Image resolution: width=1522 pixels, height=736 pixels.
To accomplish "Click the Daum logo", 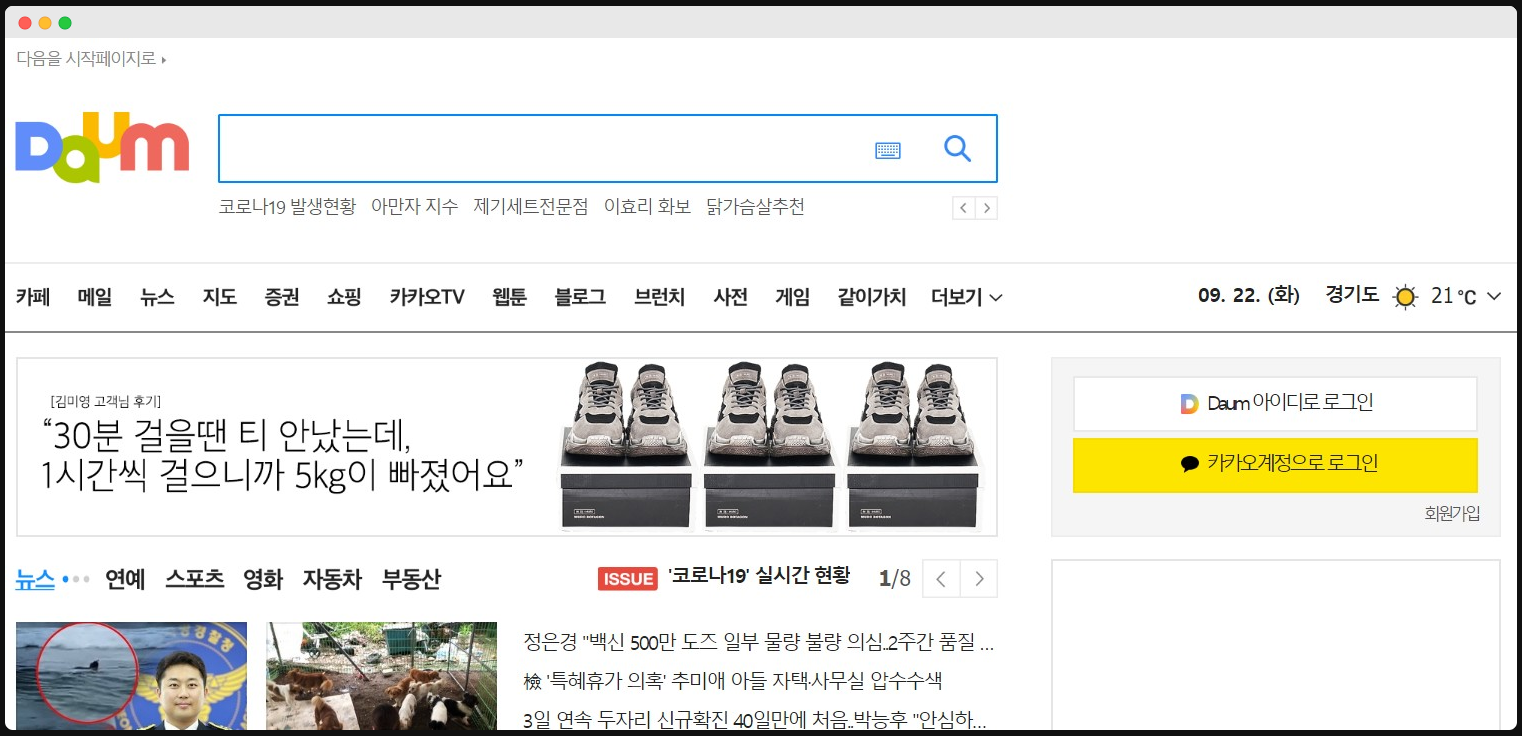I will click(102, 148).
